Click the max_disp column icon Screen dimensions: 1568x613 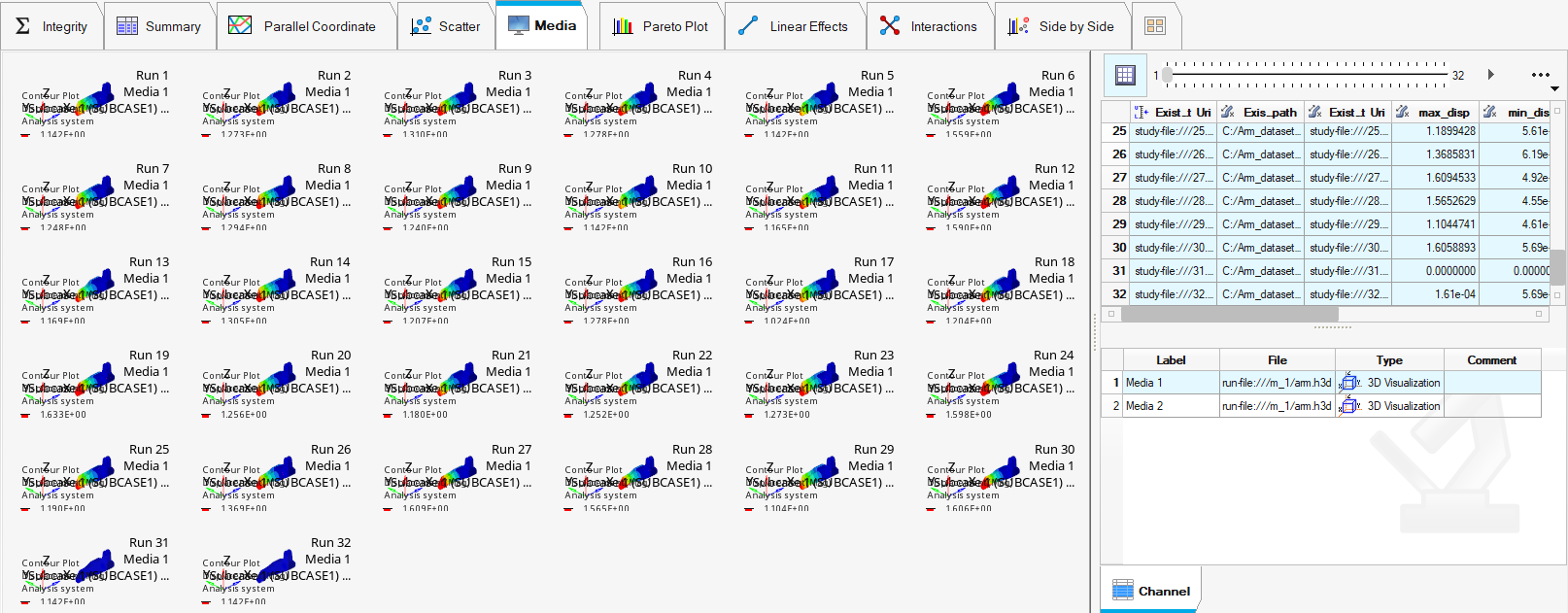click(1402, 113)
